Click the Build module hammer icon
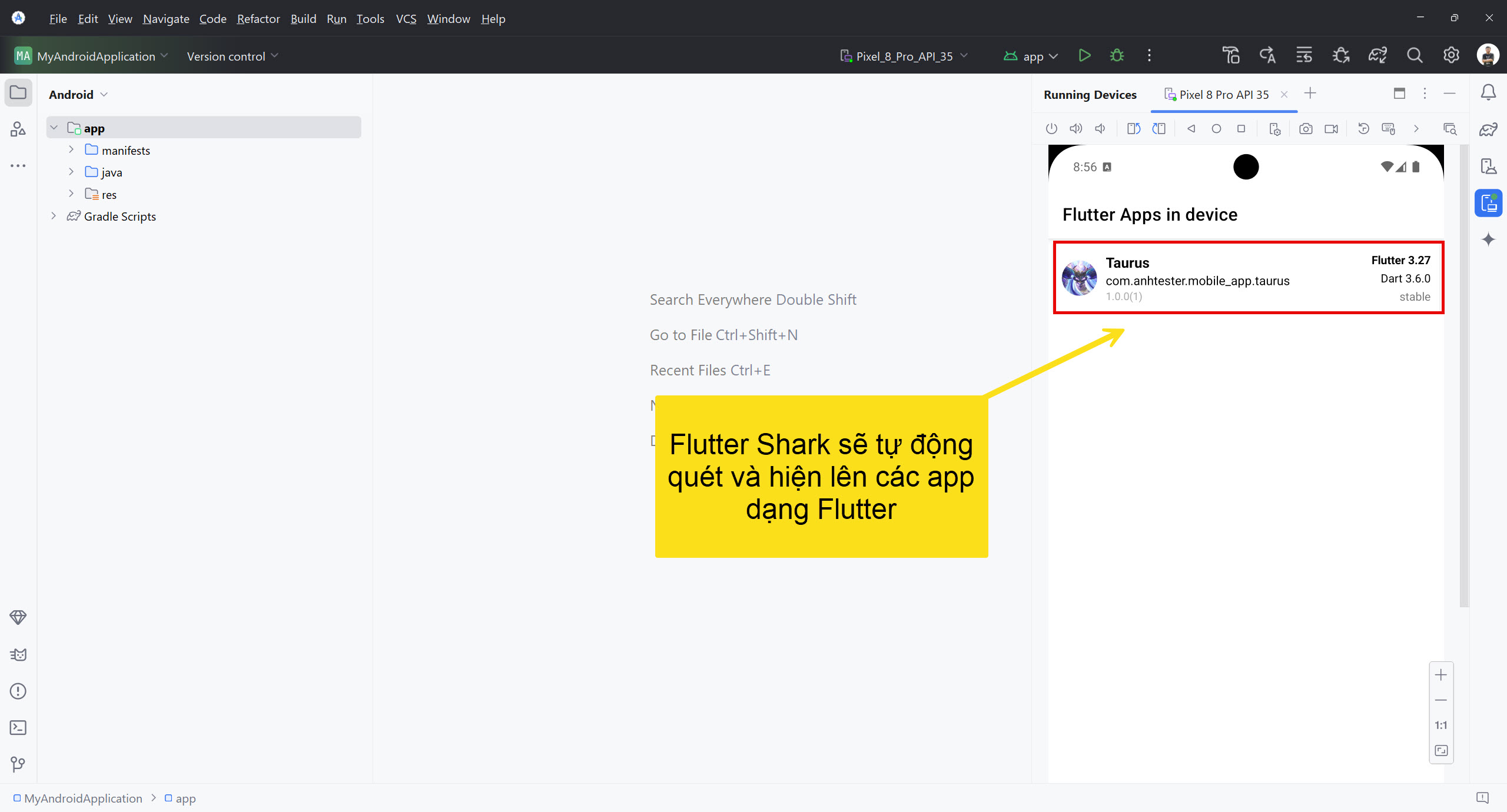 pos(1231,56)
